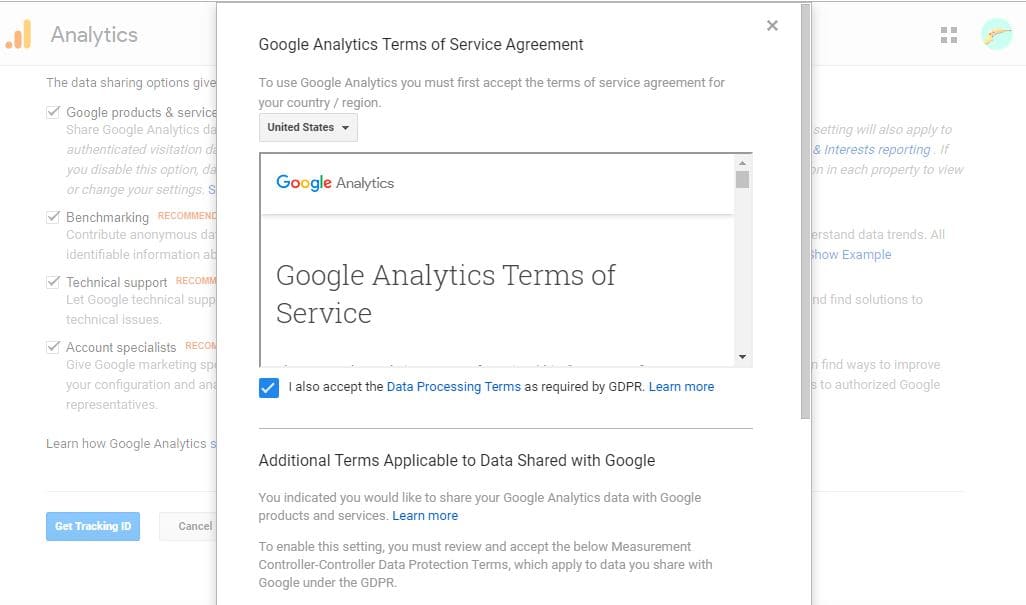Open the United States country dropdown

point(308,128)
